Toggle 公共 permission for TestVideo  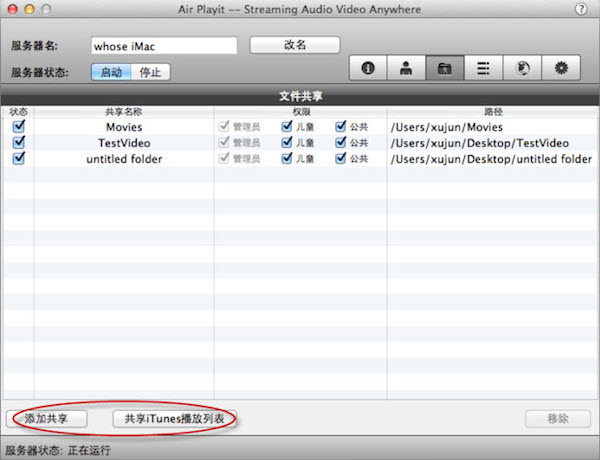pos(340,142)
